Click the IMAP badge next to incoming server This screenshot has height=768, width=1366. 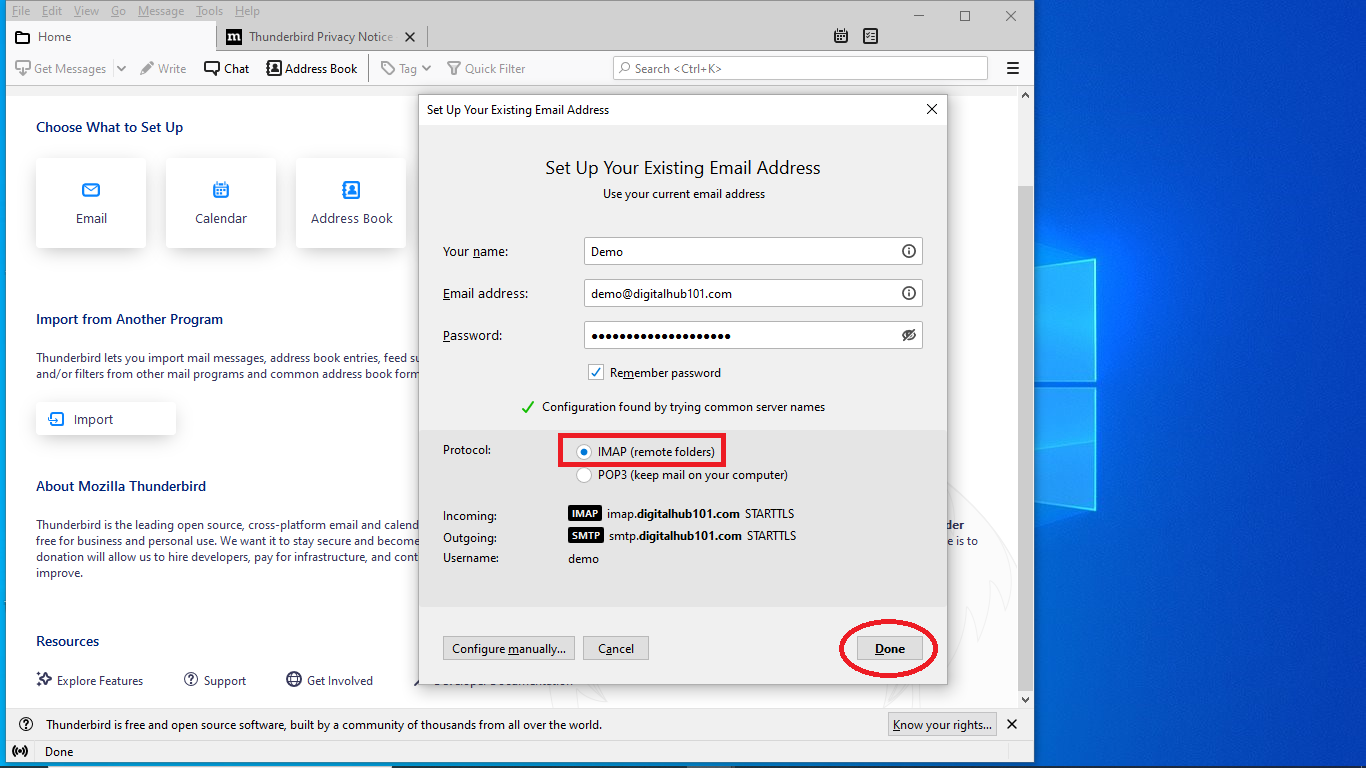585,513
